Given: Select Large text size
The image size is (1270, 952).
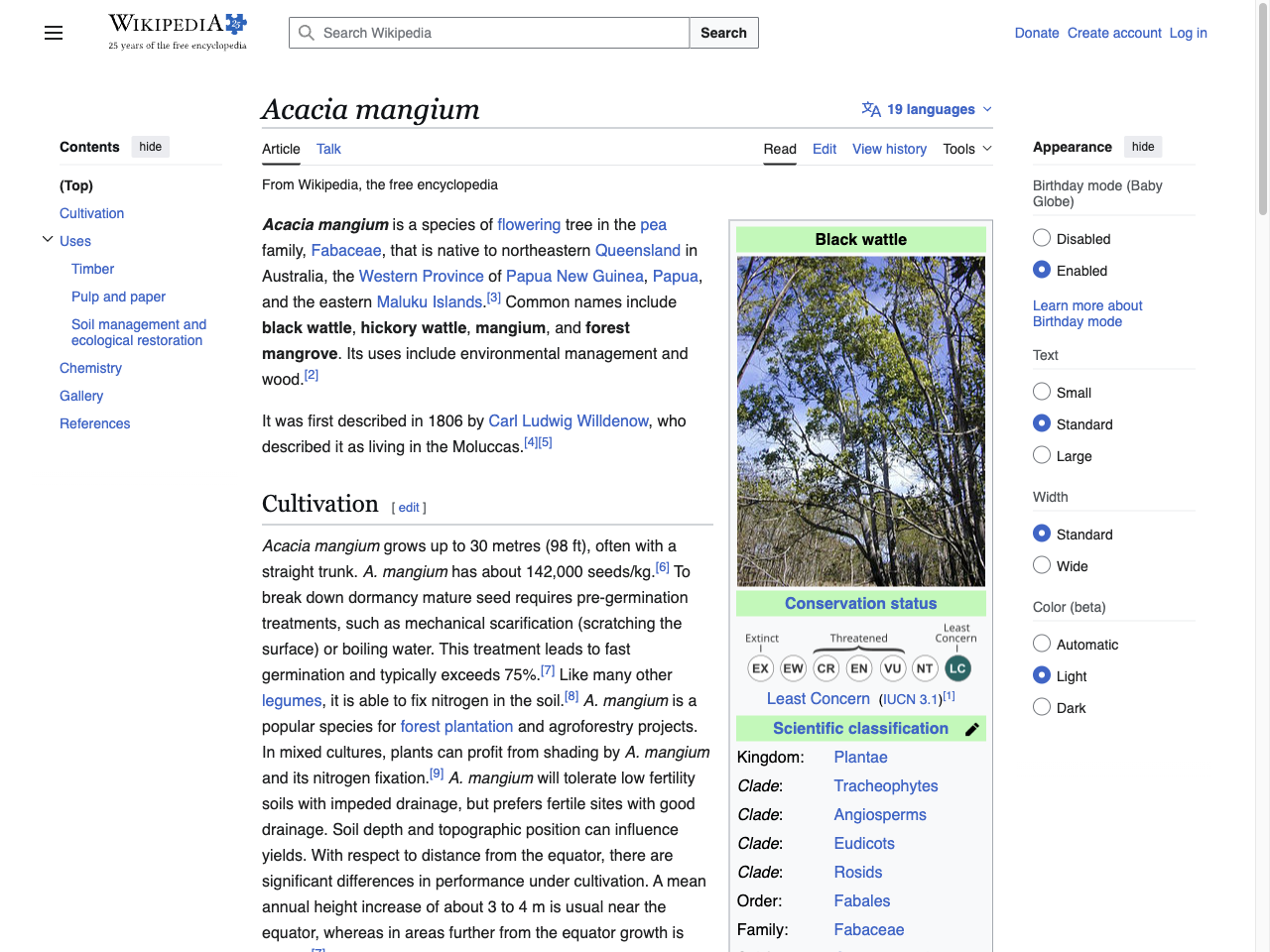Looking at the screenshot, I should [x=1042, y=454].
